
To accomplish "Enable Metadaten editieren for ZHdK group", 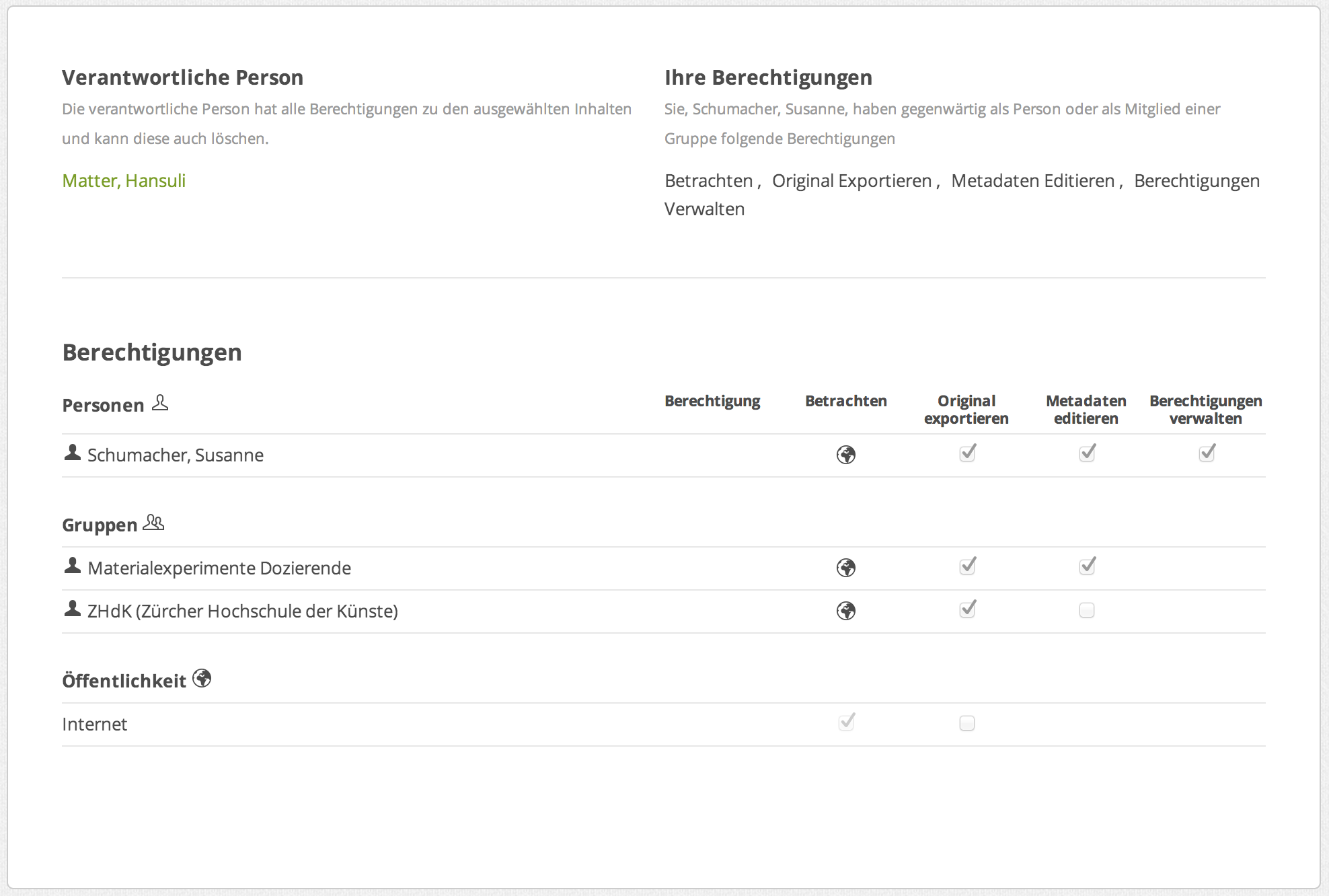I will (x=1086, y=610).
